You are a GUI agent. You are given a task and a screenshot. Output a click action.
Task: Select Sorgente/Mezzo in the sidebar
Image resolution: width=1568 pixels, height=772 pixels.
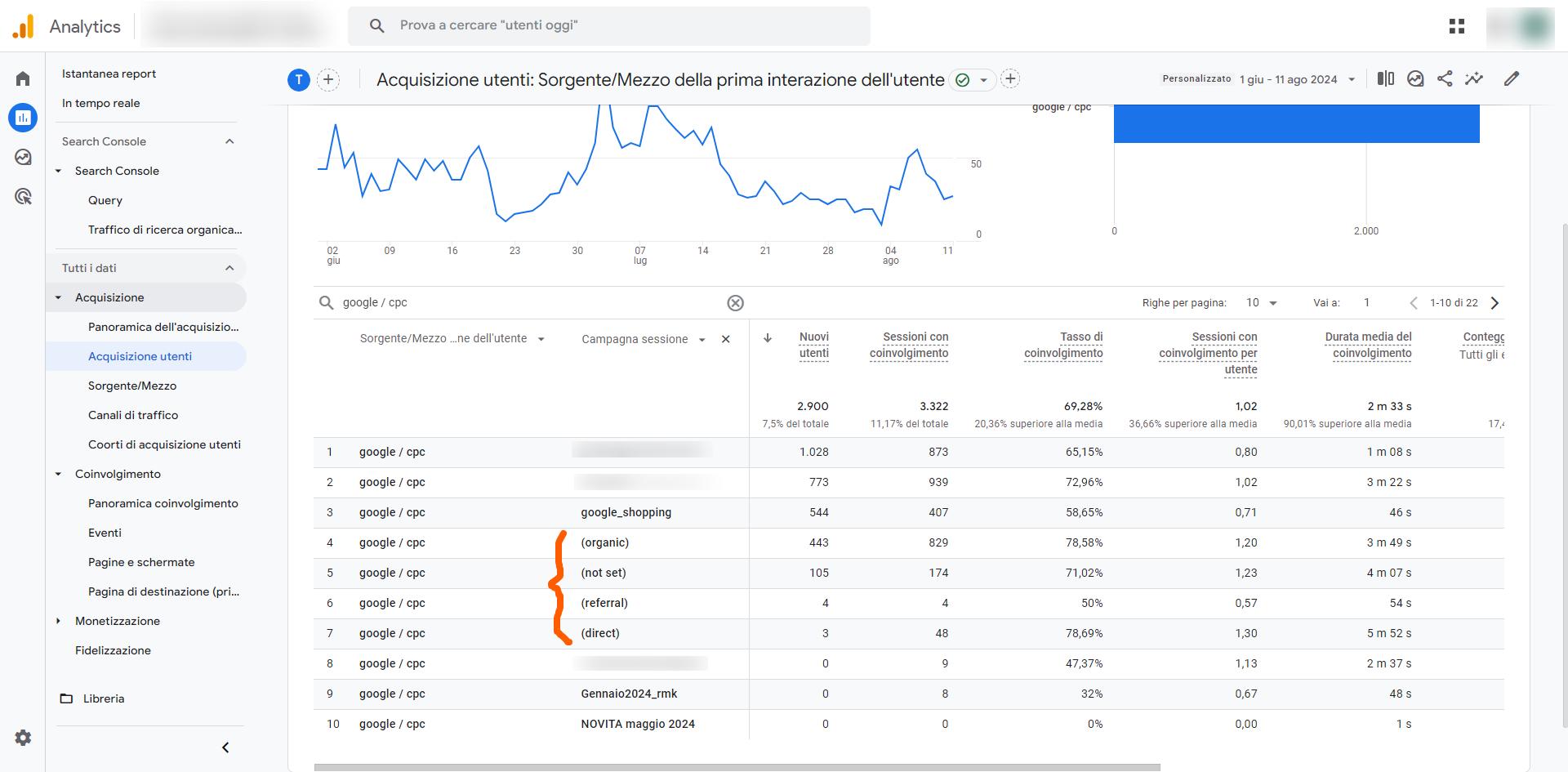(x=132, y=386)
